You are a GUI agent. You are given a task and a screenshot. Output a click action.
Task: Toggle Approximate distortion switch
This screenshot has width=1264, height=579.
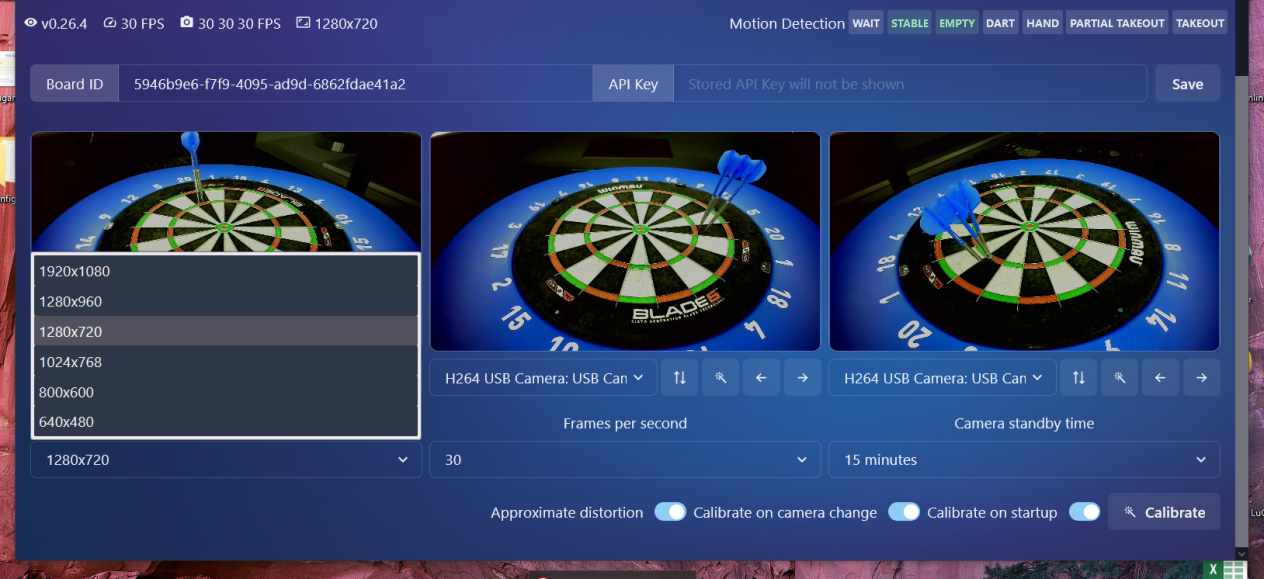pos(670,512)
